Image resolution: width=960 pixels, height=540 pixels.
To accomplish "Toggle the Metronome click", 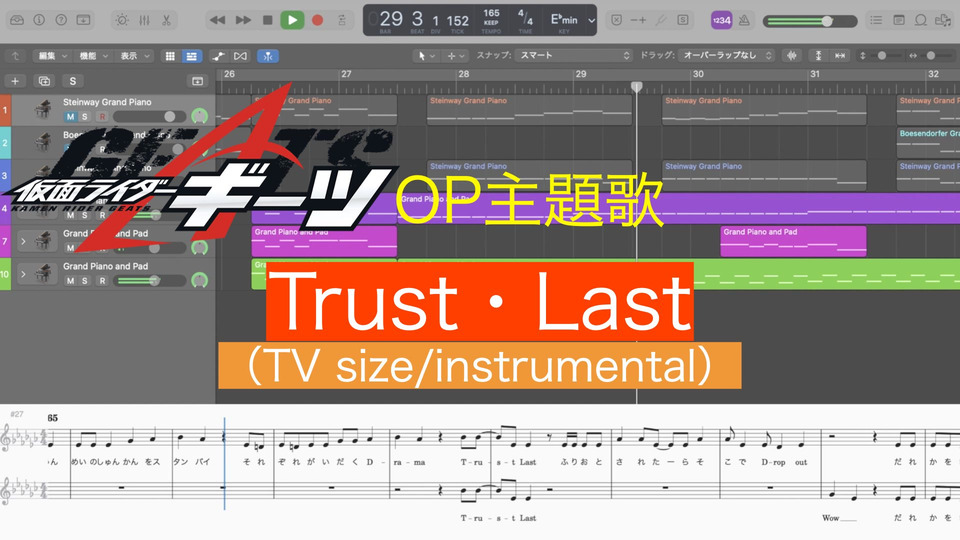I will pos(744,20).
